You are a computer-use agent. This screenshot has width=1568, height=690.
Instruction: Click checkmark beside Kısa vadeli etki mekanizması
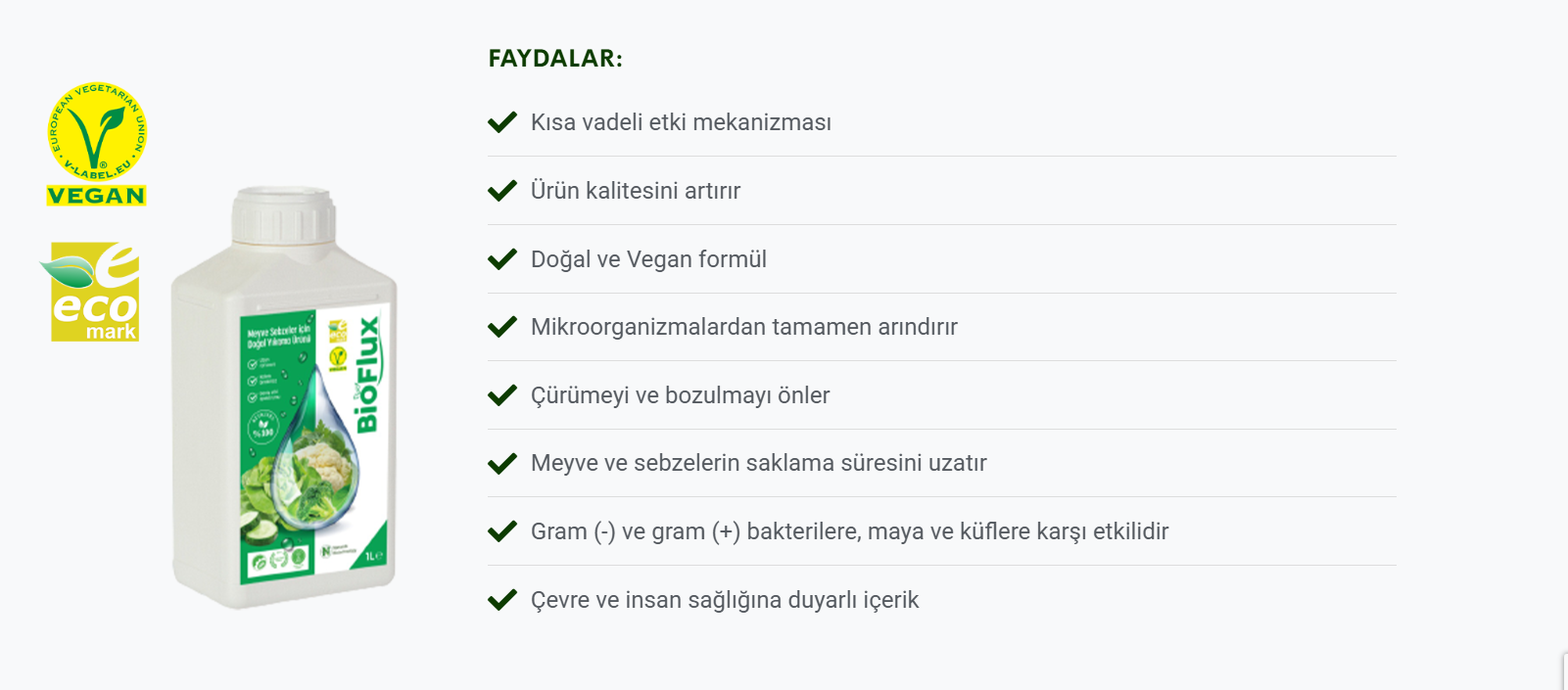pos(502,122)
